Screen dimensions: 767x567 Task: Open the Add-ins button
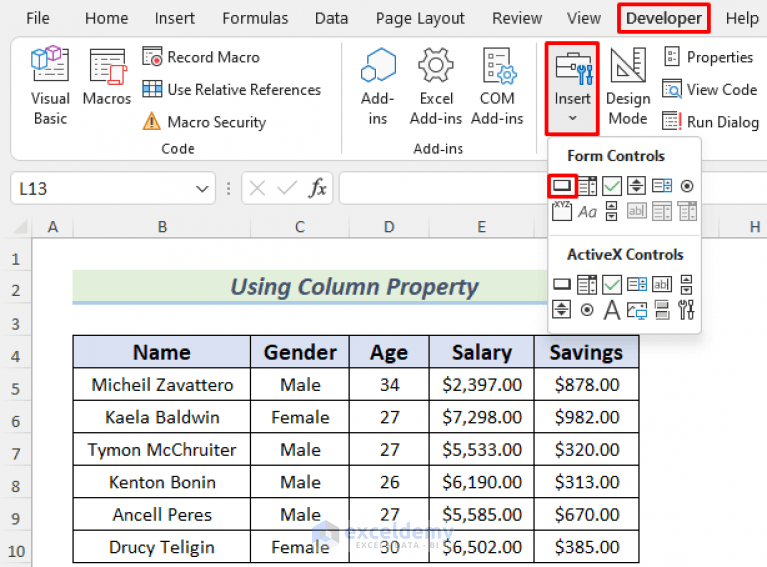click(377, 87)
